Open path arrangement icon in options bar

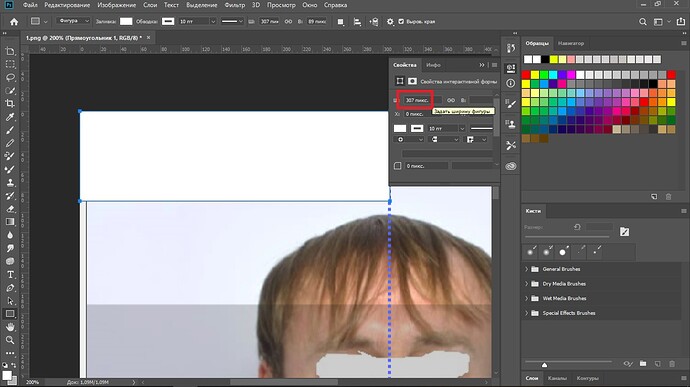[374, 22]
